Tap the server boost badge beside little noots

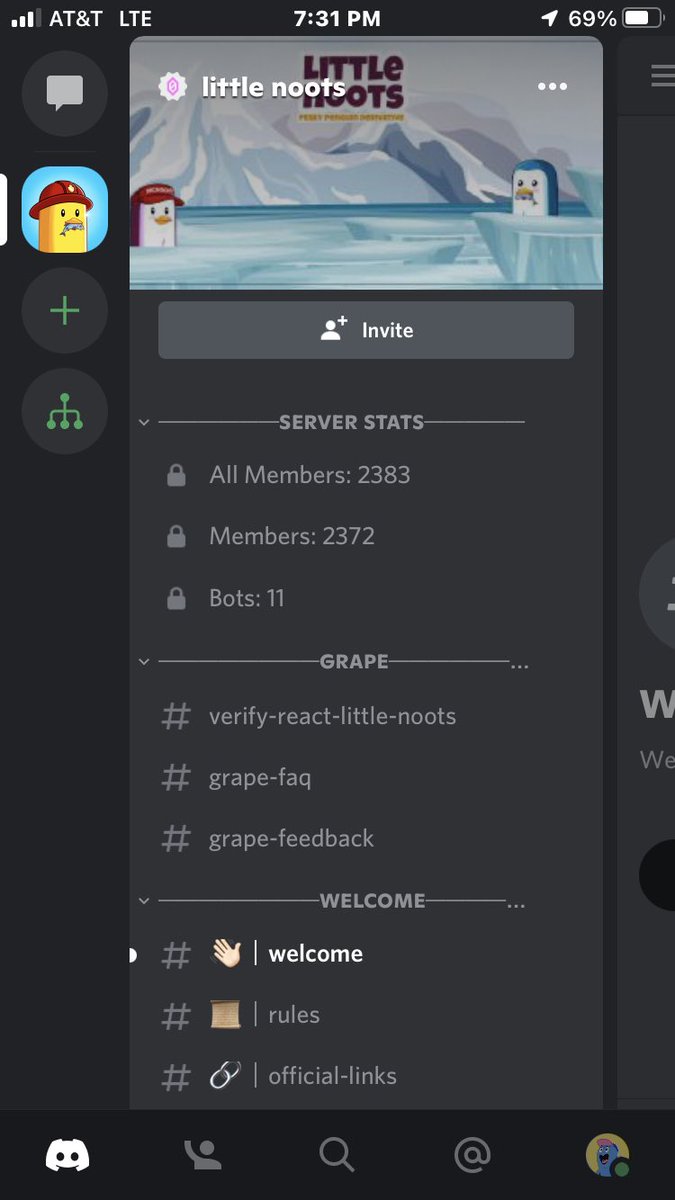tap(173, 87)
